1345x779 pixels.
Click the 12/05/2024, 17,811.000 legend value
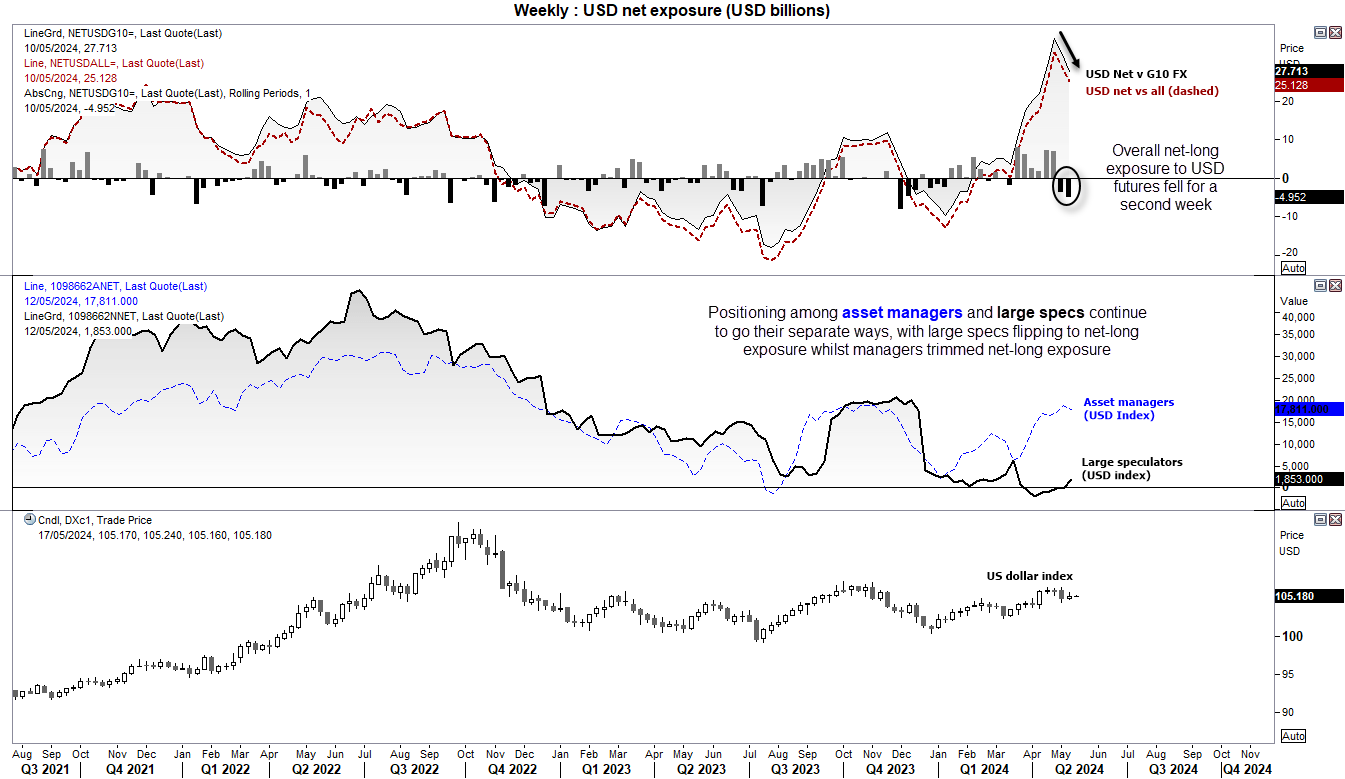point(80,301)
